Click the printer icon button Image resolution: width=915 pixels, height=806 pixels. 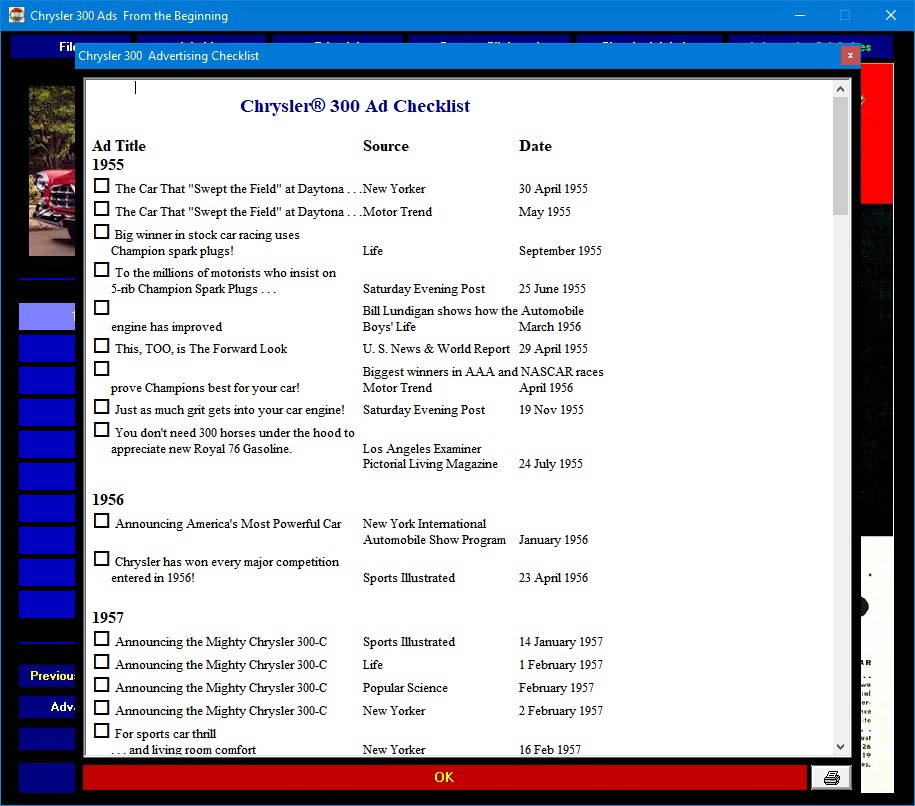[831, 777]
